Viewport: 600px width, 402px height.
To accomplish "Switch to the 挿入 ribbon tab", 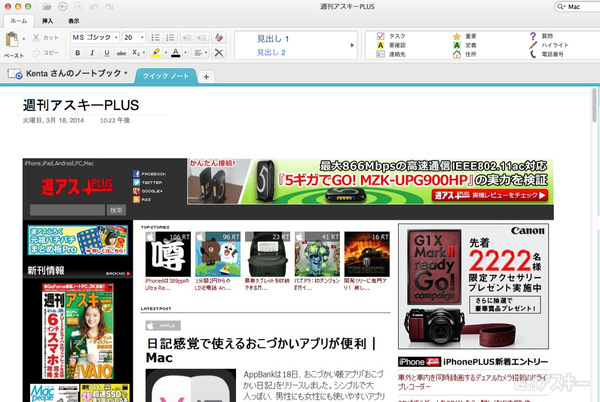I will pyautogui.click(x=47, y=21).
